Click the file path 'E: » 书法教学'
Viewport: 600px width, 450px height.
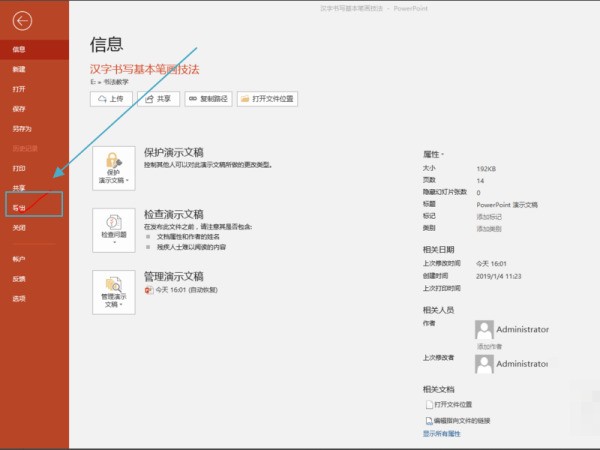point(109,82)
